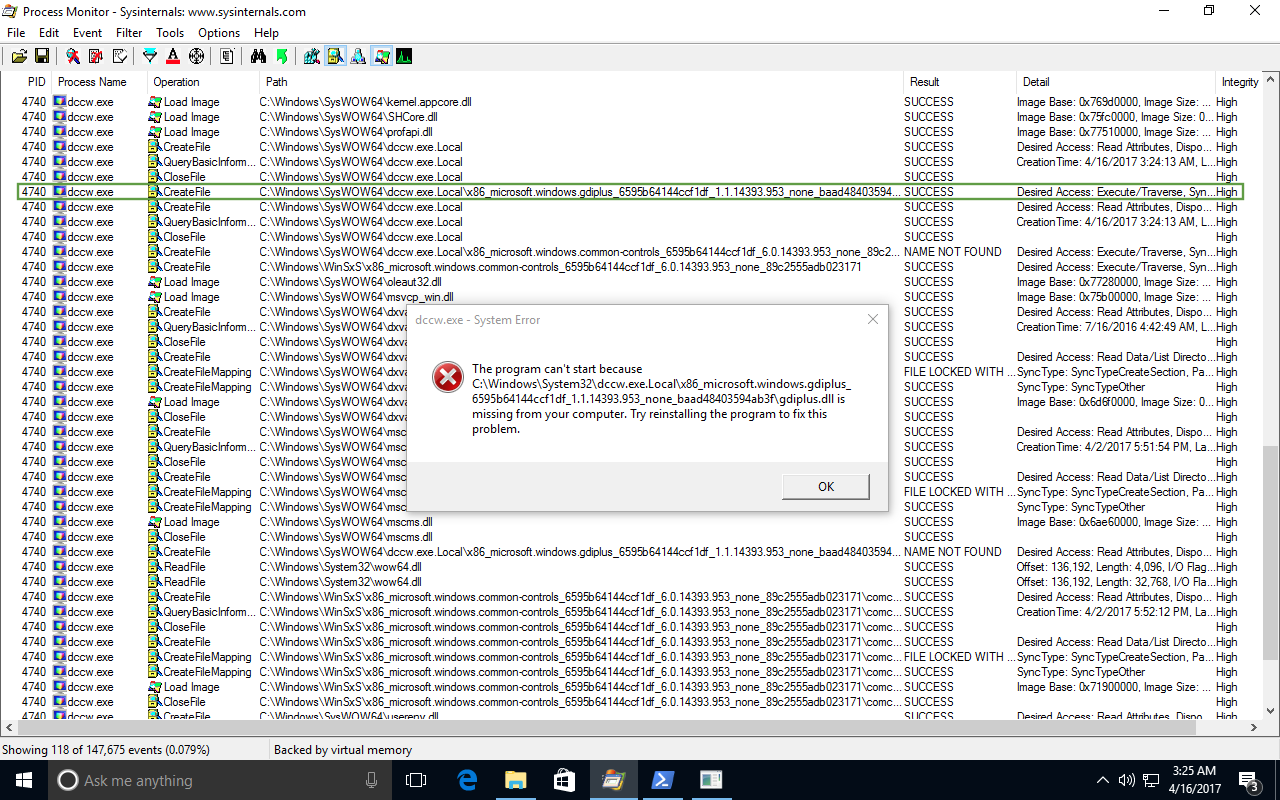Image resolution: width=1280 pixels, height=800 pixels.
Task: Toggle Show Process and Thread Activity
Action: pyautogui.click(x=381, y=56)
